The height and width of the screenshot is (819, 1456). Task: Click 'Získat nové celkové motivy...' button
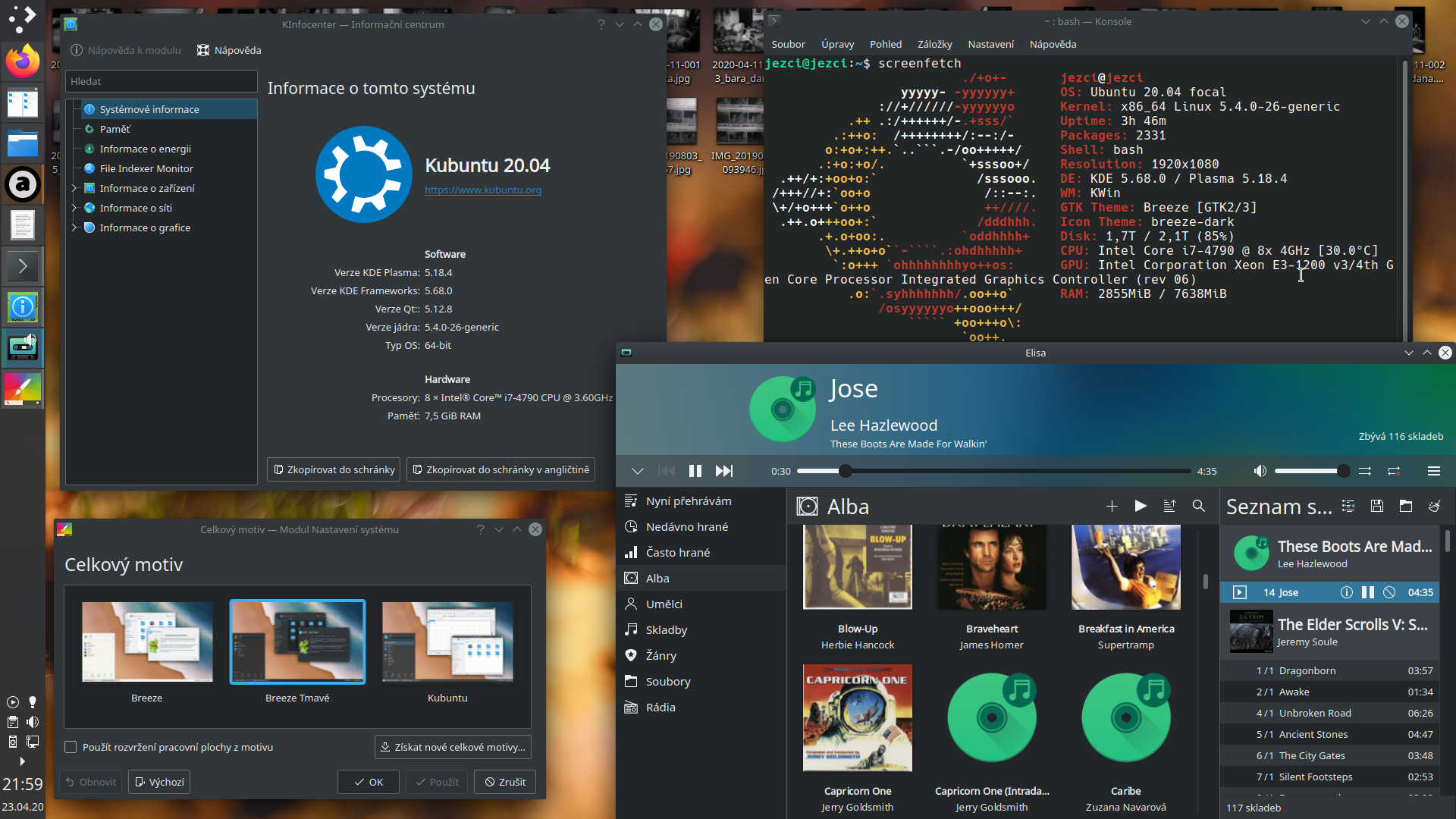point(453,746)
